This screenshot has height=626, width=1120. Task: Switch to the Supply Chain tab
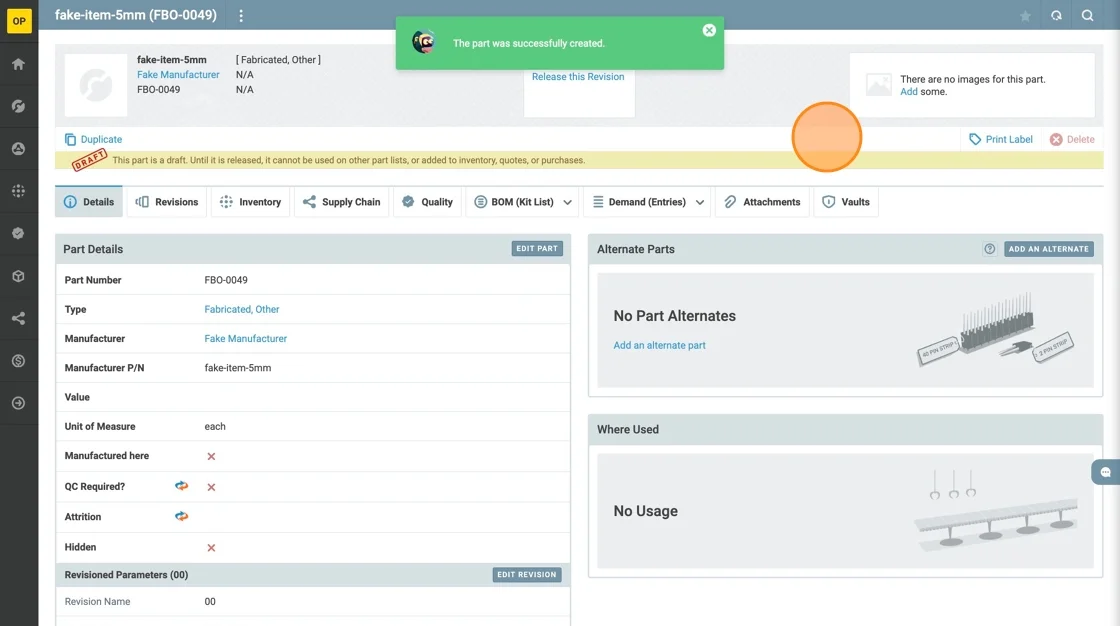point(341,202)
